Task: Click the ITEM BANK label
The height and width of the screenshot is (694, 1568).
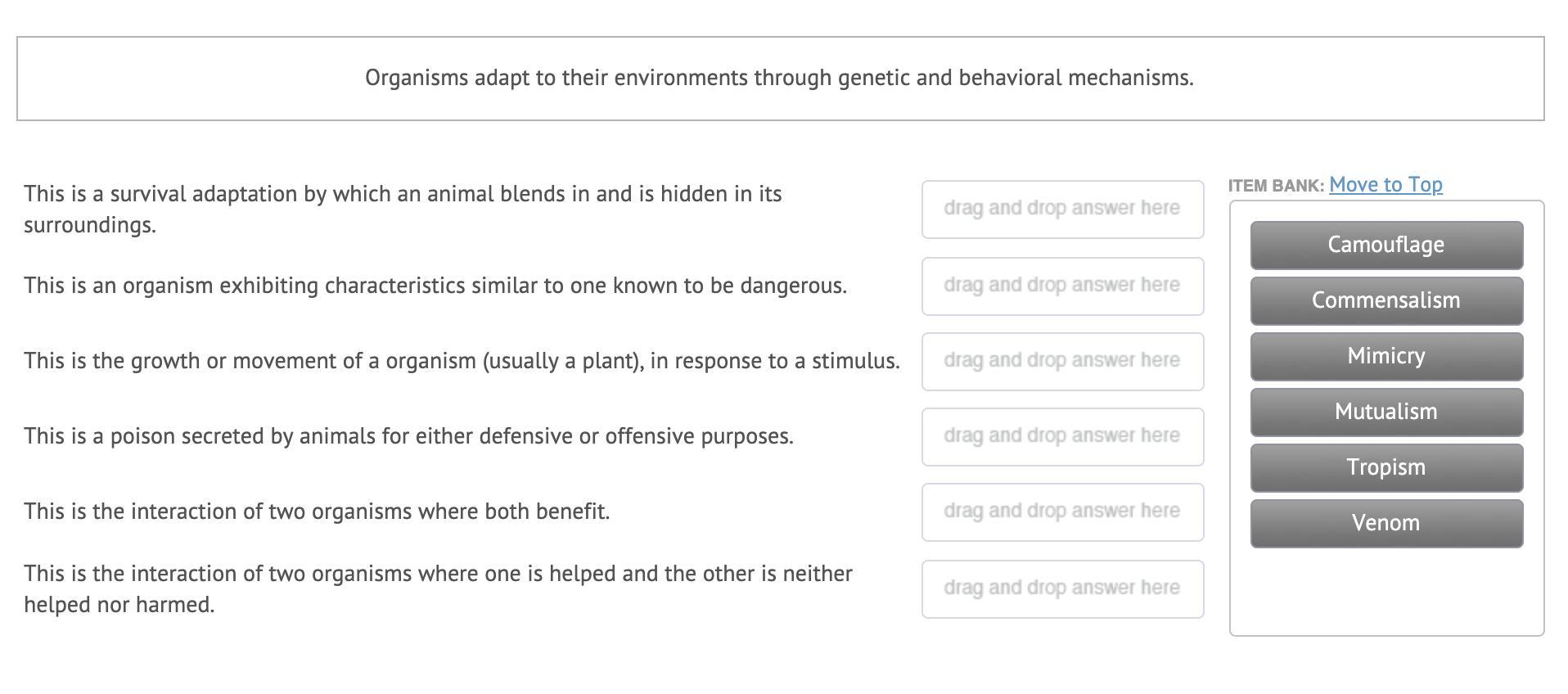Action: click(x=1275, y=186)
